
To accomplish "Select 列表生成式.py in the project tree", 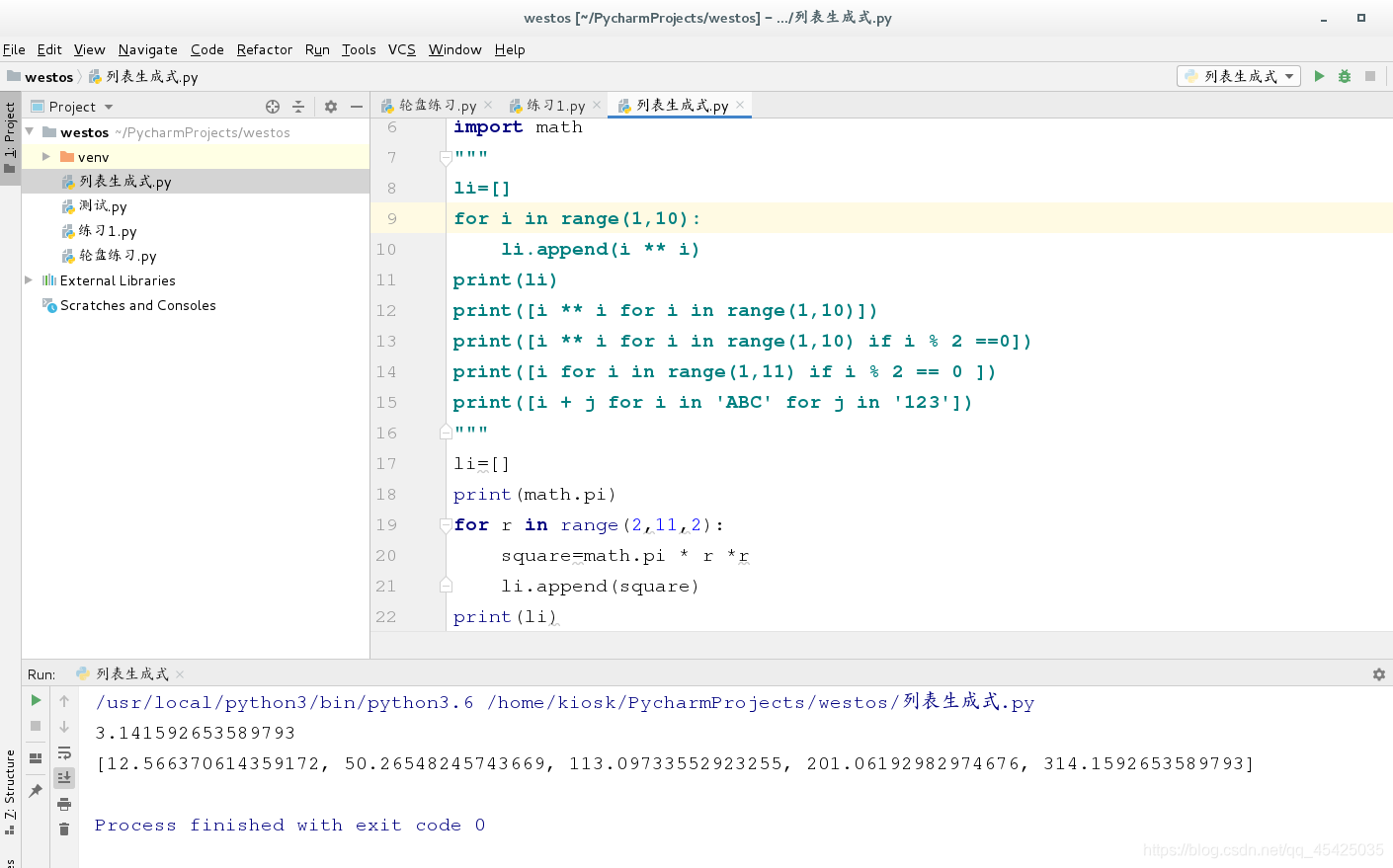I will click(125, 182).
